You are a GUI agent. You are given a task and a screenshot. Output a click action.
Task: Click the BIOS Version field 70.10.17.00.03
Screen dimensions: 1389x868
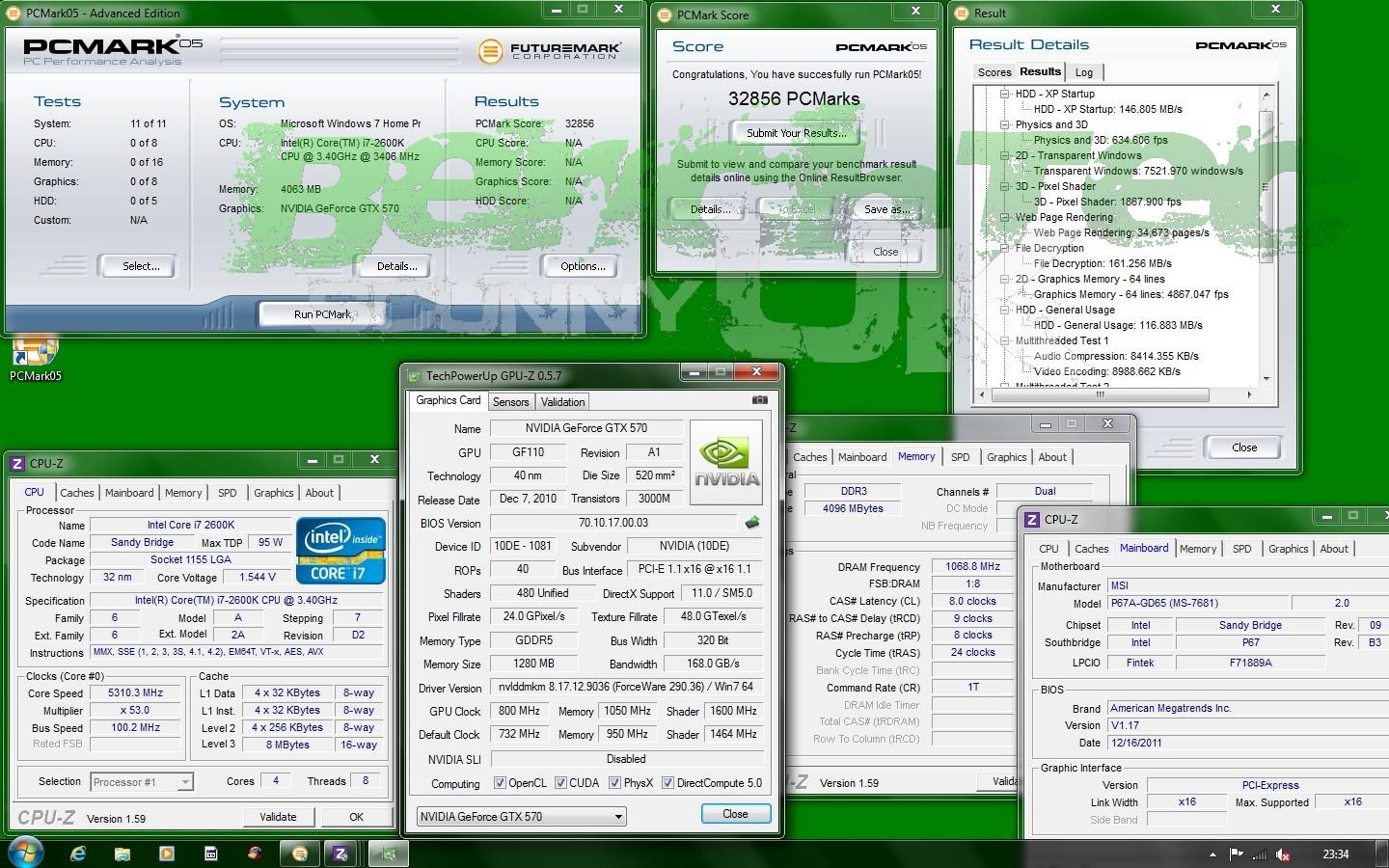coord(613,523)
